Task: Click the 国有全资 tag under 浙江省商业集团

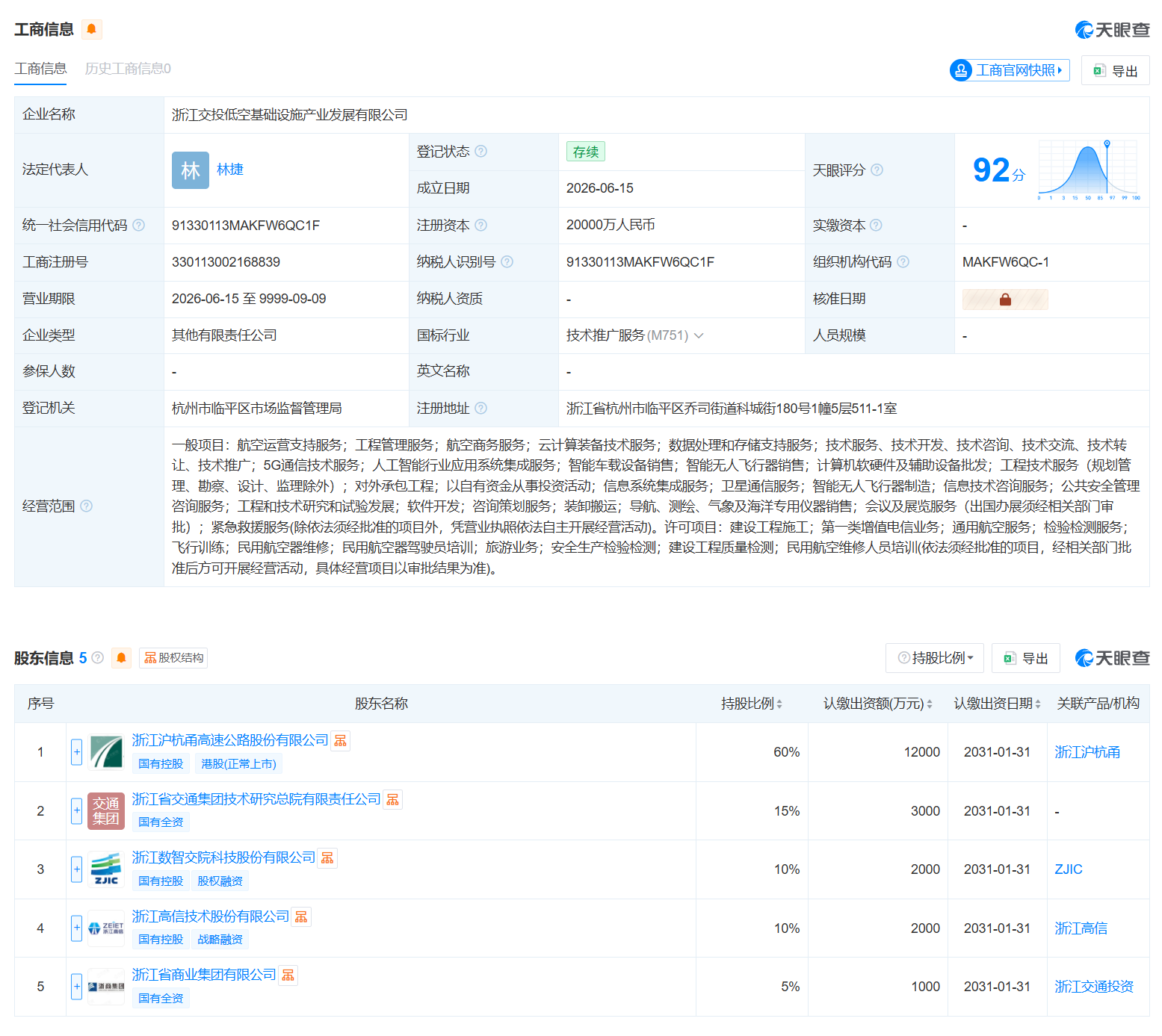Action: pos(161,999)
